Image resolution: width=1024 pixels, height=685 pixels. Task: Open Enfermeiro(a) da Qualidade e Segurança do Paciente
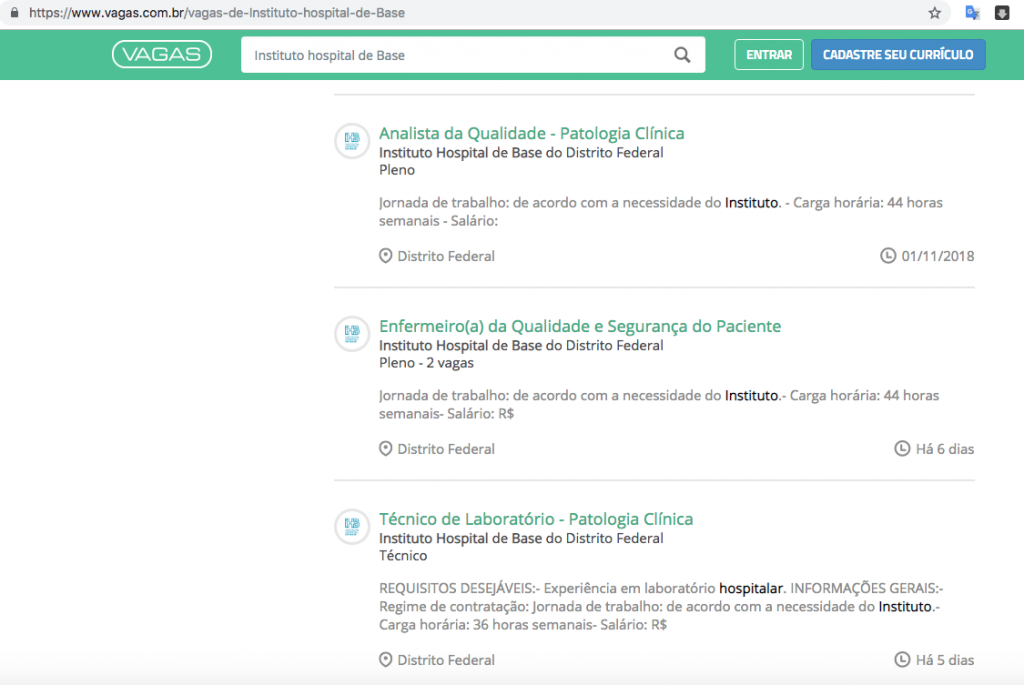click(x=580, y=327)
